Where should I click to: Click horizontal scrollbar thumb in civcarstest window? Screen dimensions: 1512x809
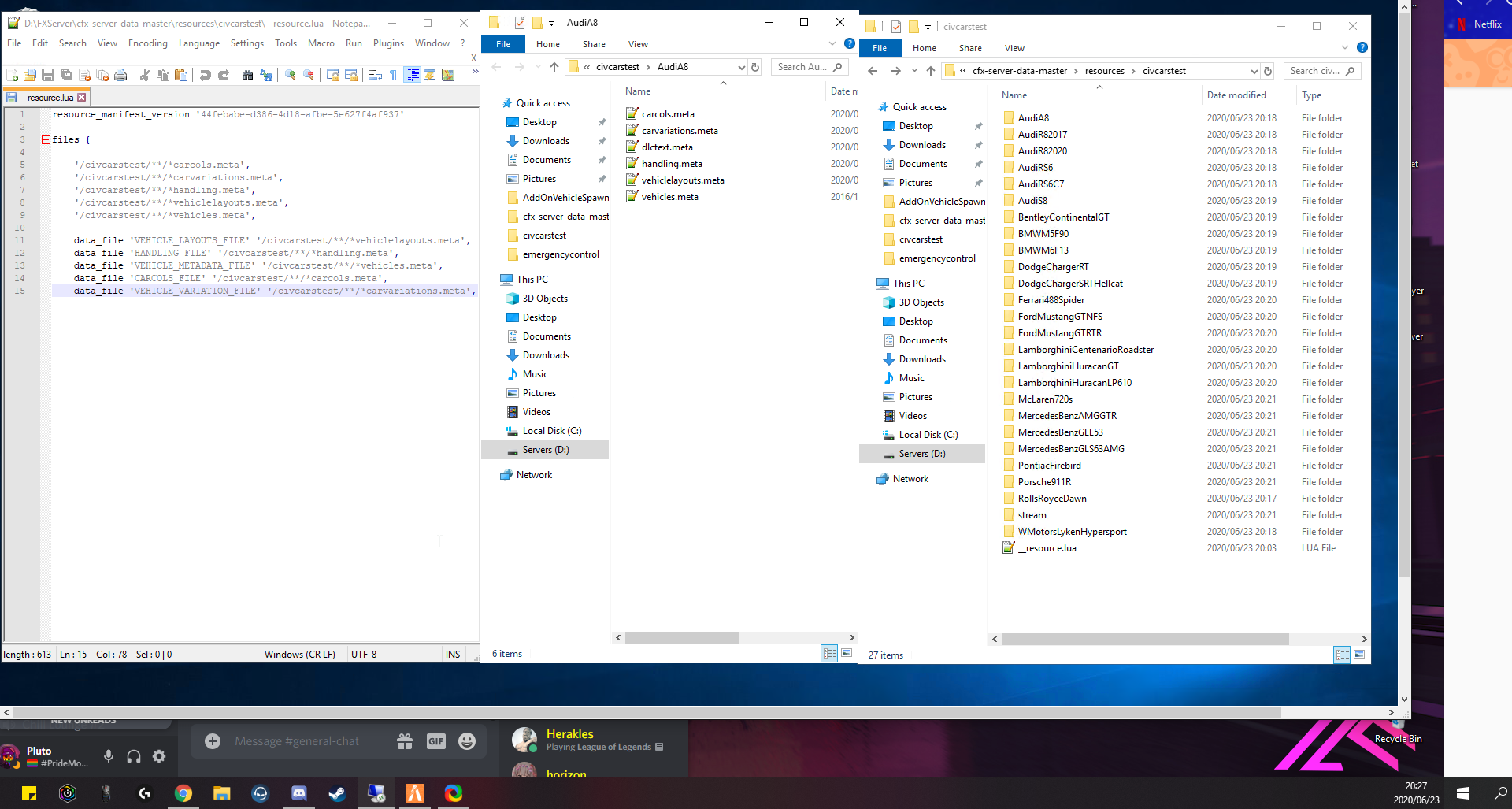pyautogui.click(x=1145, y=639)
